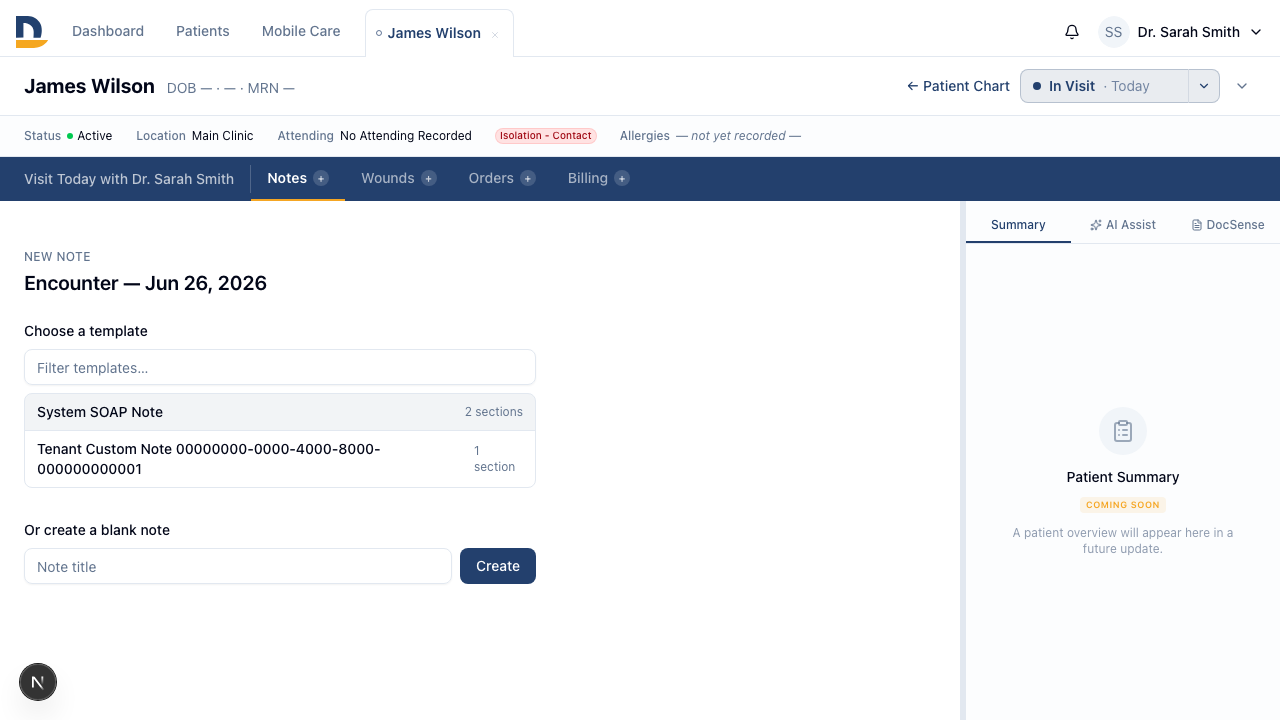
Task: Choose the Tenant Custom Note template
Action: pos(280,459)
